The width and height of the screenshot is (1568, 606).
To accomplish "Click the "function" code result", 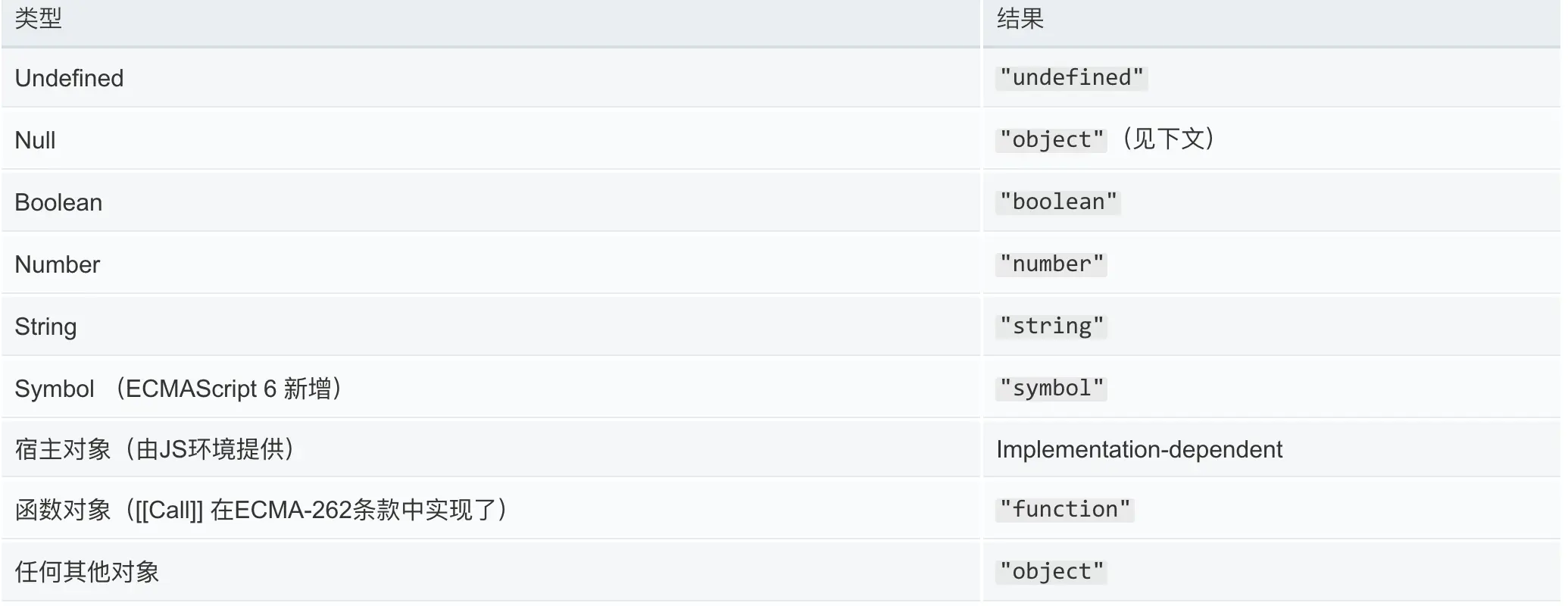I will [x=1064, y=509].
